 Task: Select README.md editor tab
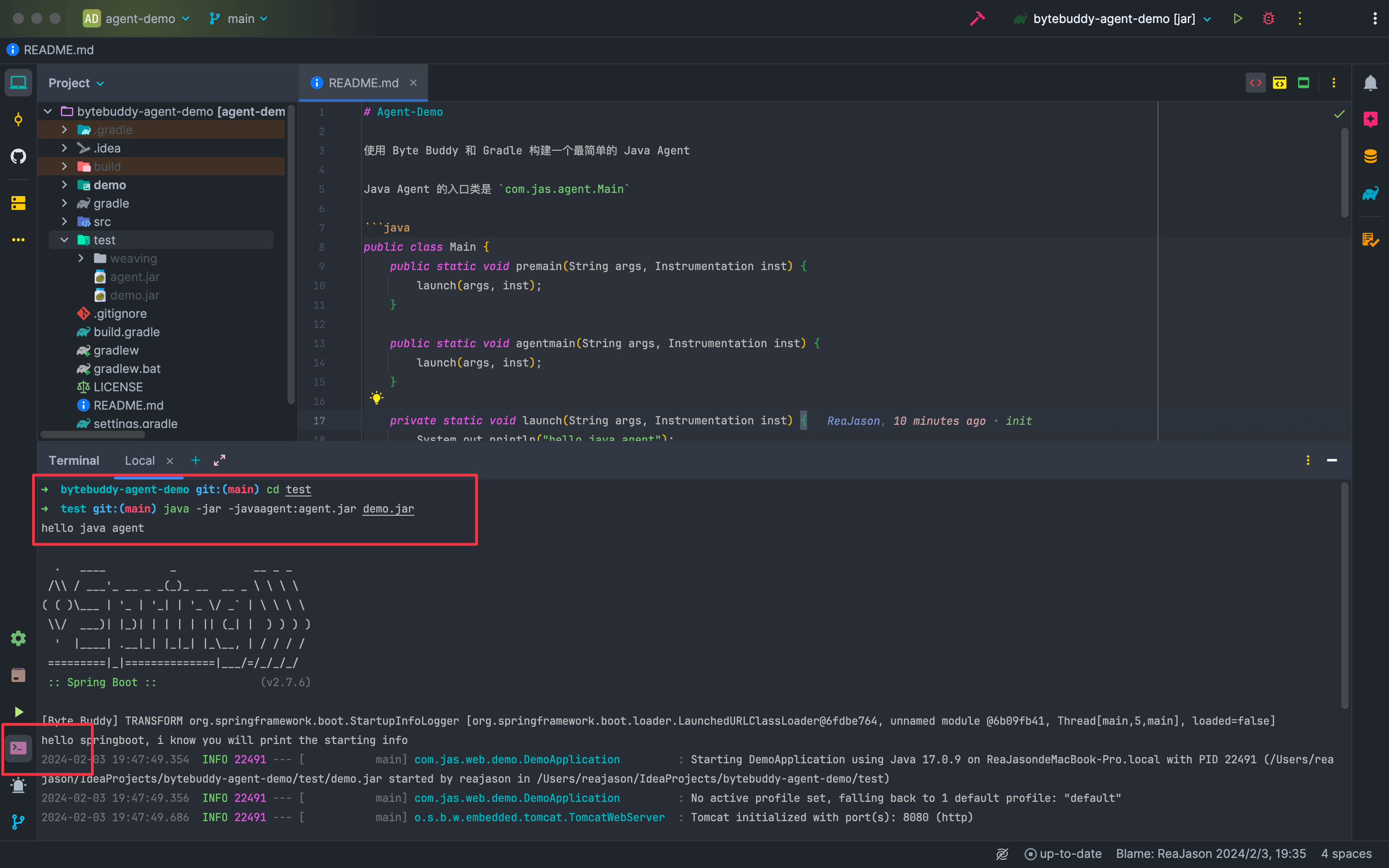363,83
